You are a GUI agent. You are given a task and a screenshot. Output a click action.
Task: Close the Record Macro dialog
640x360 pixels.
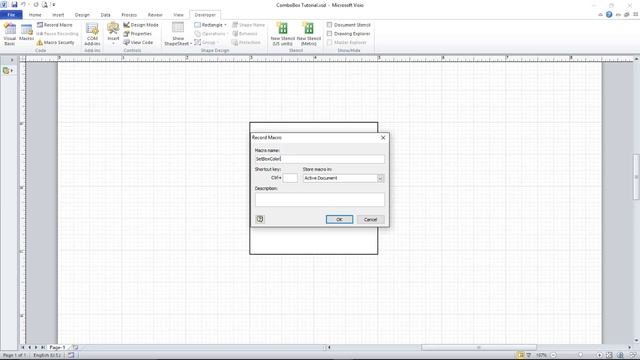pos(383,138)
